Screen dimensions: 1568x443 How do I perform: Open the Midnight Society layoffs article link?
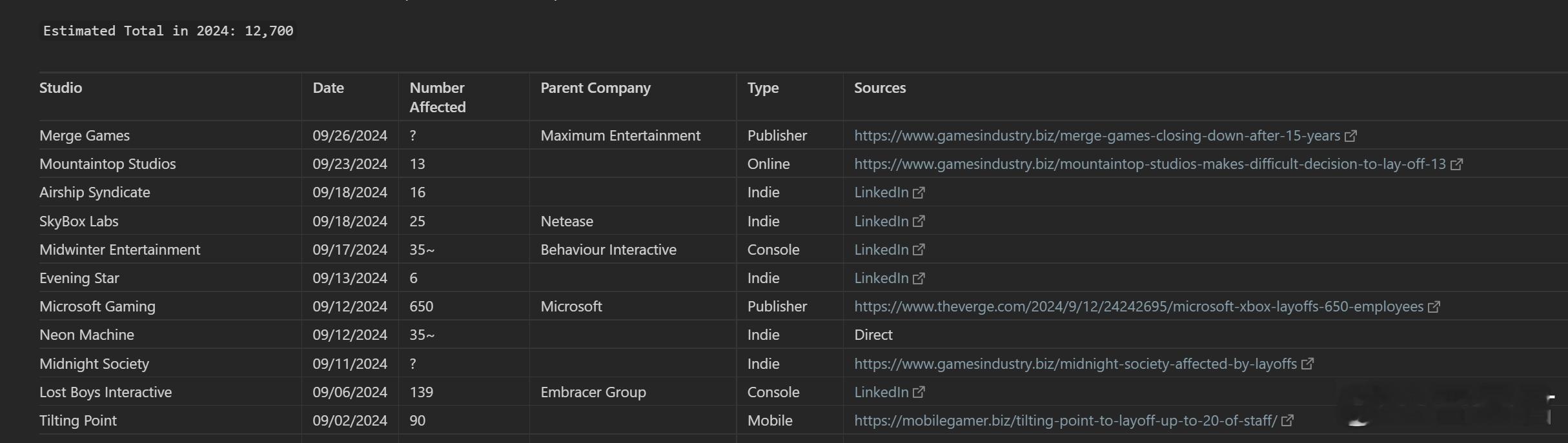click(x=1075, y=364)
